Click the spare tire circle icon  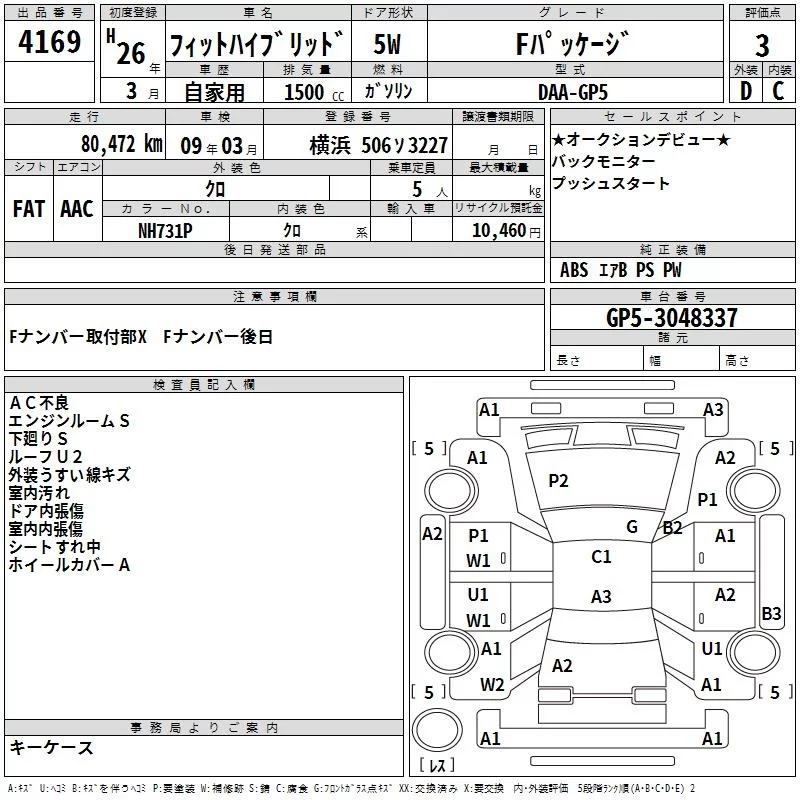coord(437,730)
